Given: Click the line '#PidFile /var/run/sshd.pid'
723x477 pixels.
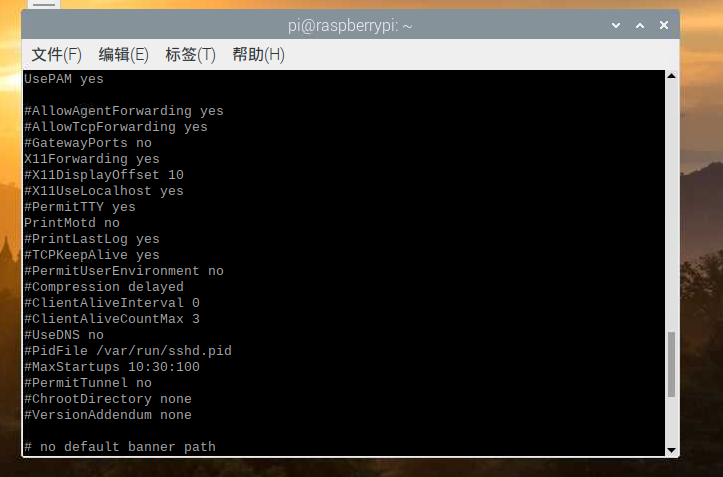Looking at the screenshot, I should 128,351.
